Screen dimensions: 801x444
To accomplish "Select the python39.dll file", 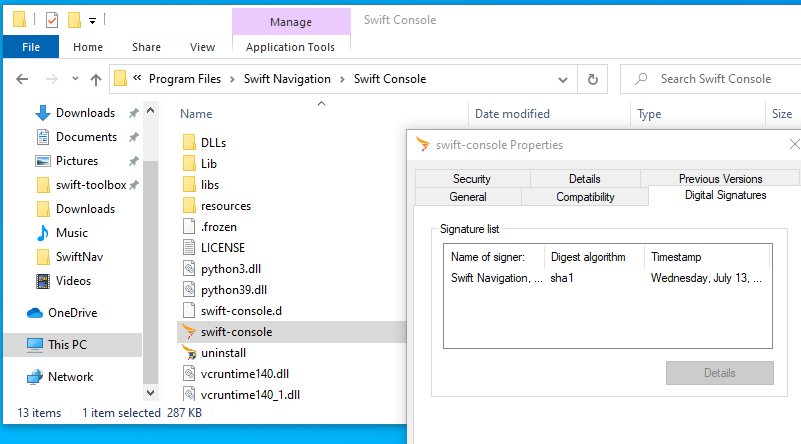I will pos(233,290).
